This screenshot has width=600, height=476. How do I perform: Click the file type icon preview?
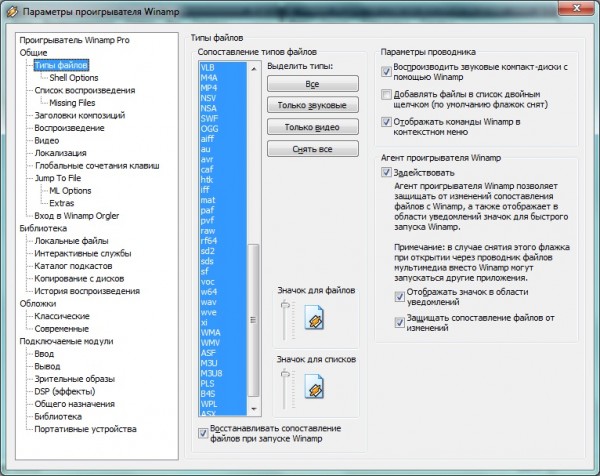314,317
